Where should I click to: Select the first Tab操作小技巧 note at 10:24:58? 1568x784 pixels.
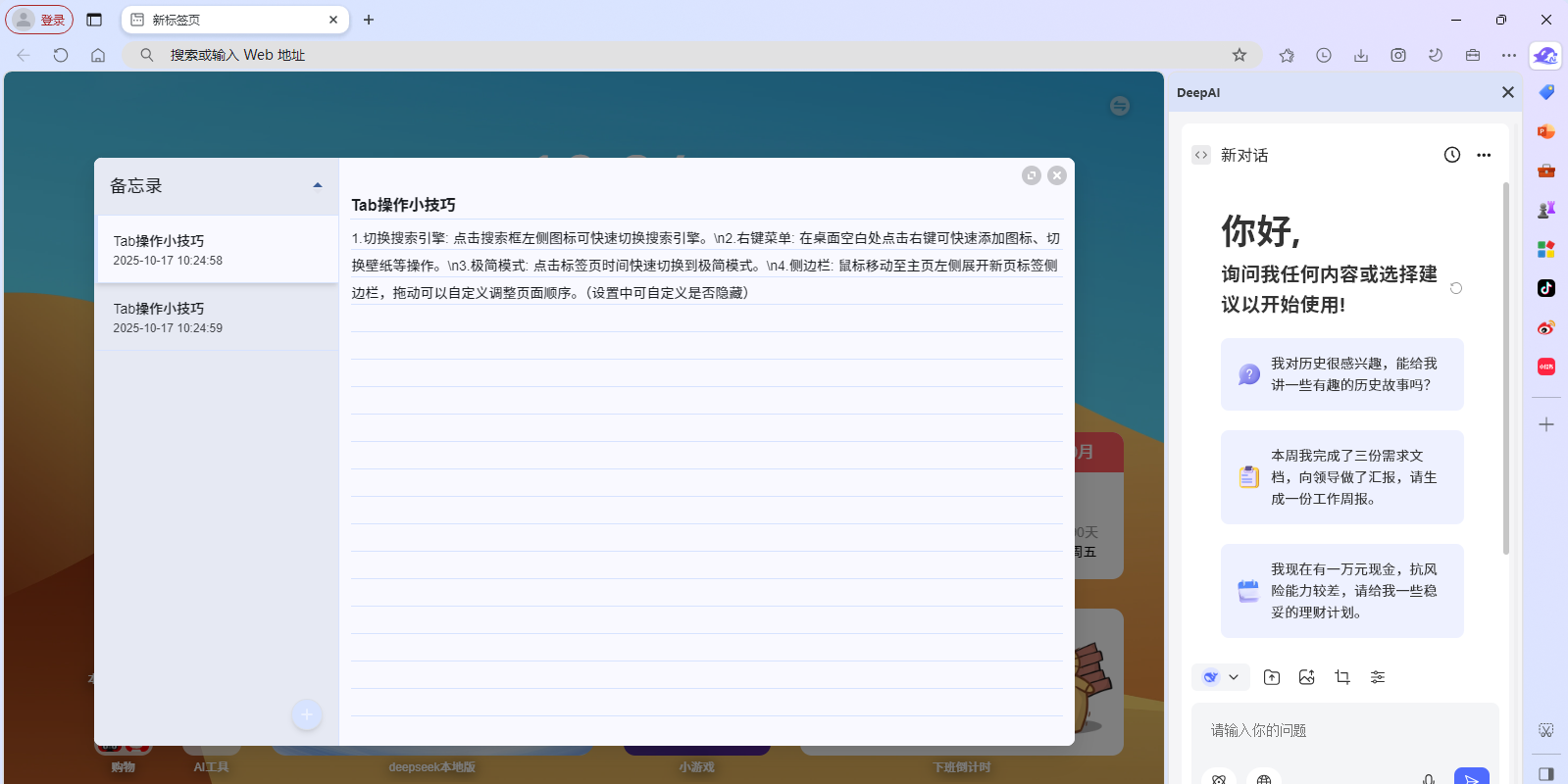(217, 250)
